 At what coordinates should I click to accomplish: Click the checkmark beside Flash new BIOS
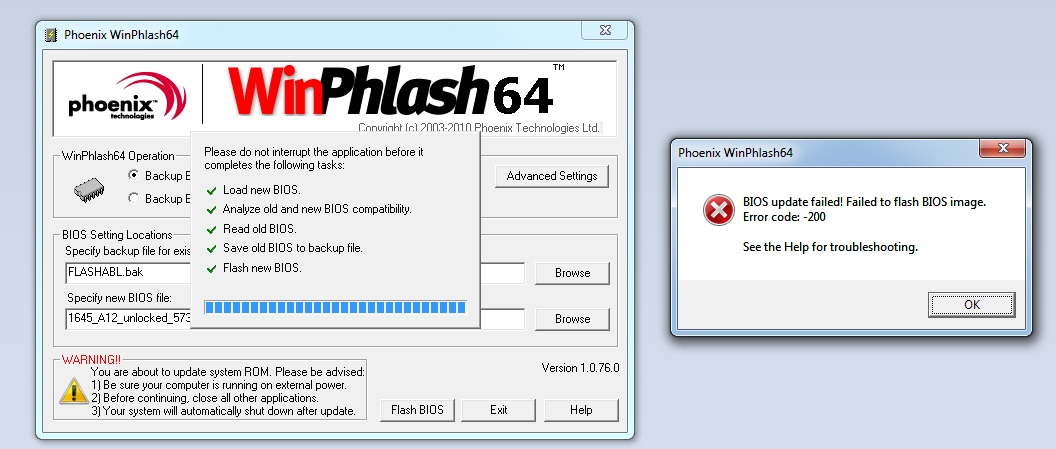tap(212, 269)
